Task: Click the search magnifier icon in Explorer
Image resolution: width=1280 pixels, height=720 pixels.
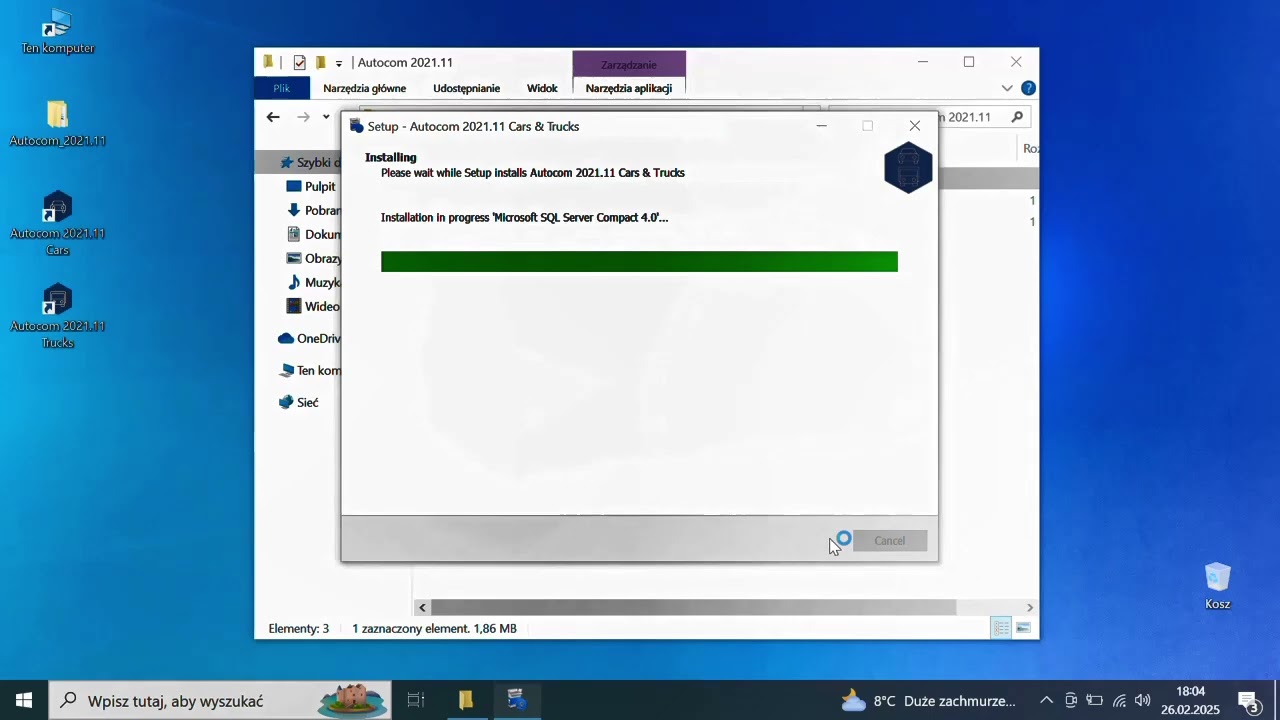Action: pos(1017,117)
